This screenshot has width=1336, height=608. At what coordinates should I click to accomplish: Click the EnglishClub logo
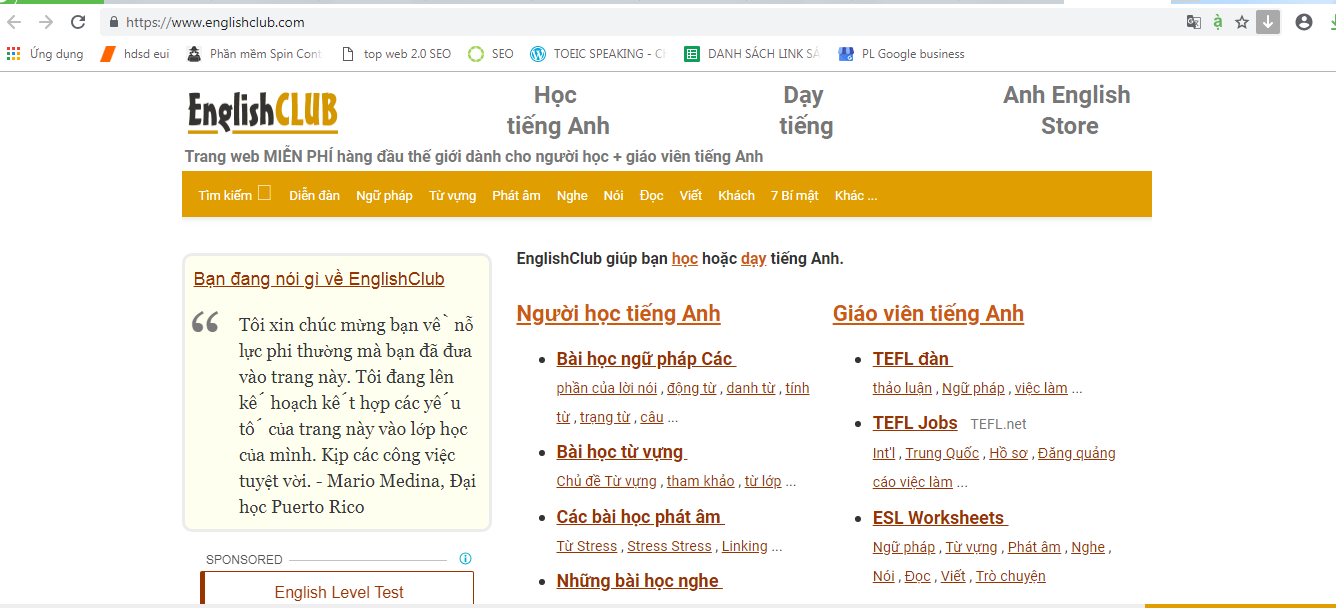pyautogui.click(x=263, y=112)
